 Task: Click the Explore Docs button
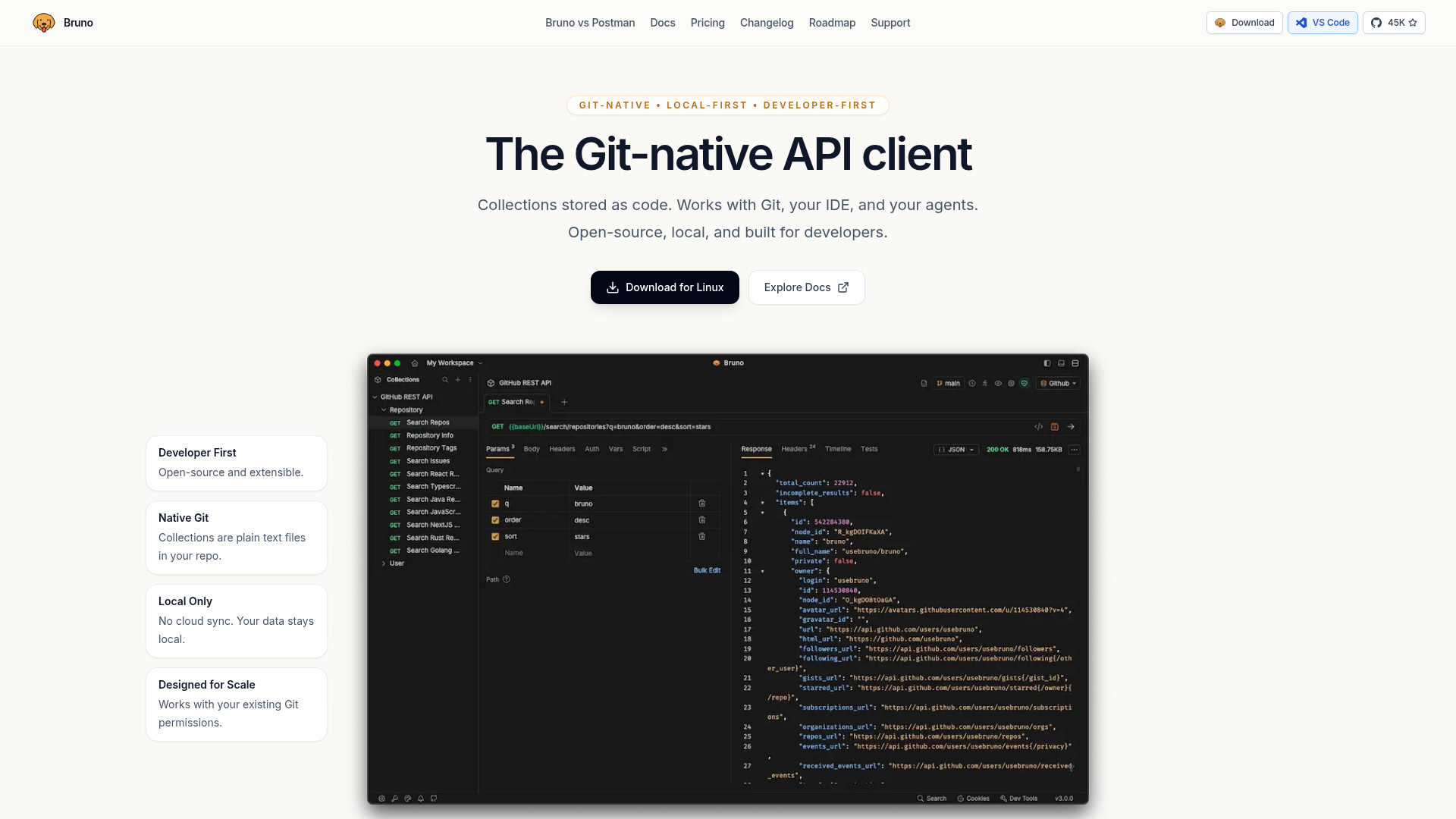point(807,287)
